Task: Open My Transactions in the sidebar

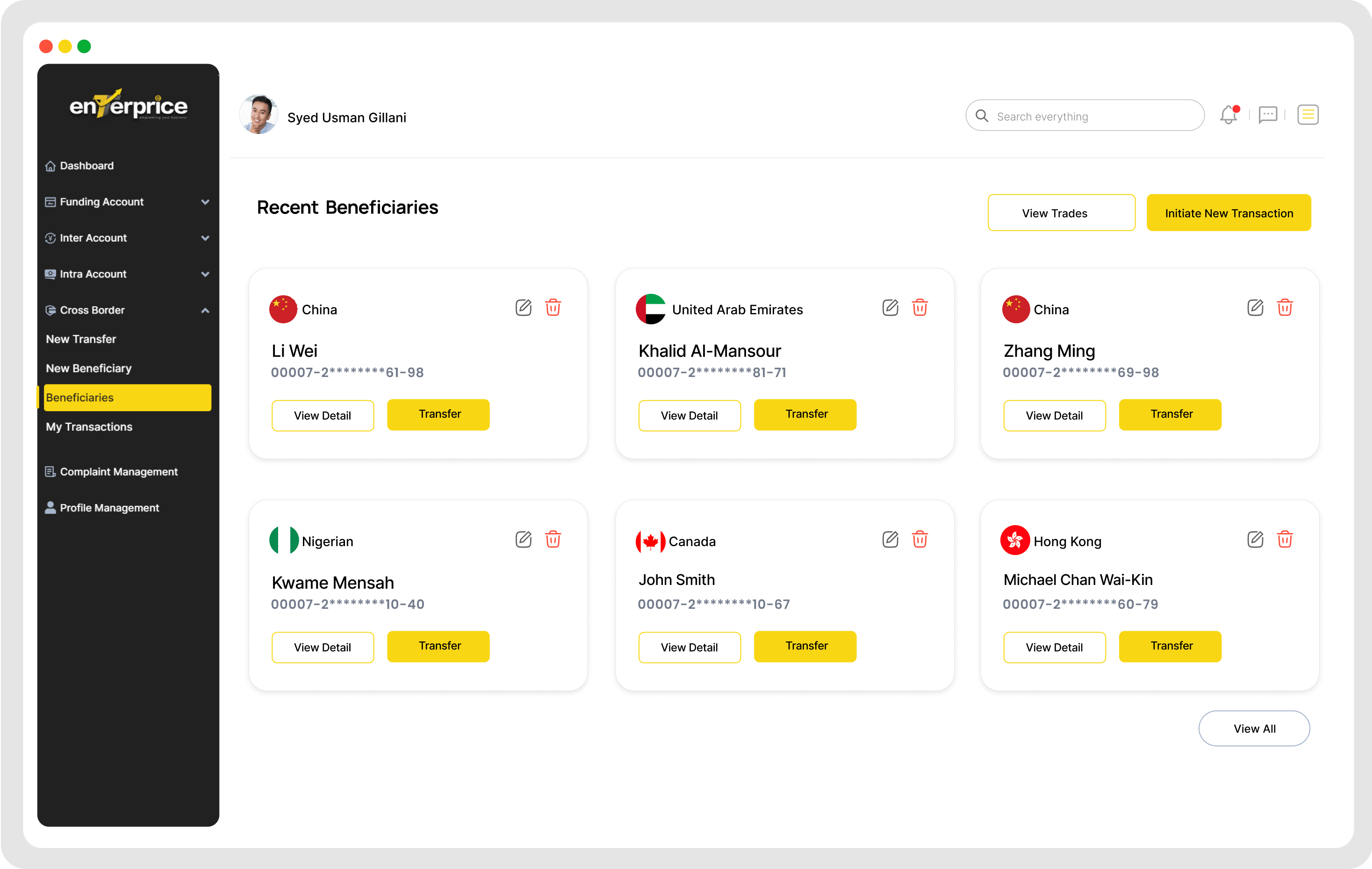Action: (x=89, y=427)
